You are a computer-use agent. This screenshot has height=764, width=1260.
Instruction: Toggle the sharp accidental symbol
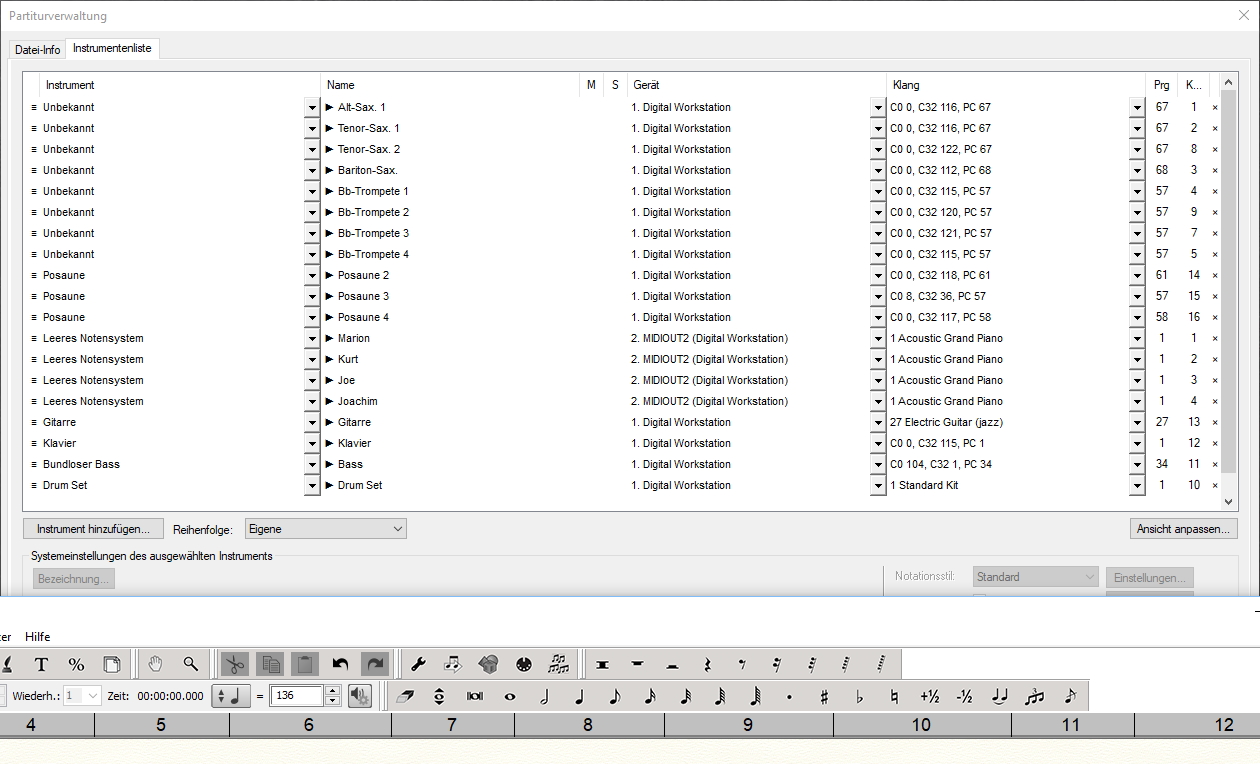(x=824, y=696)
